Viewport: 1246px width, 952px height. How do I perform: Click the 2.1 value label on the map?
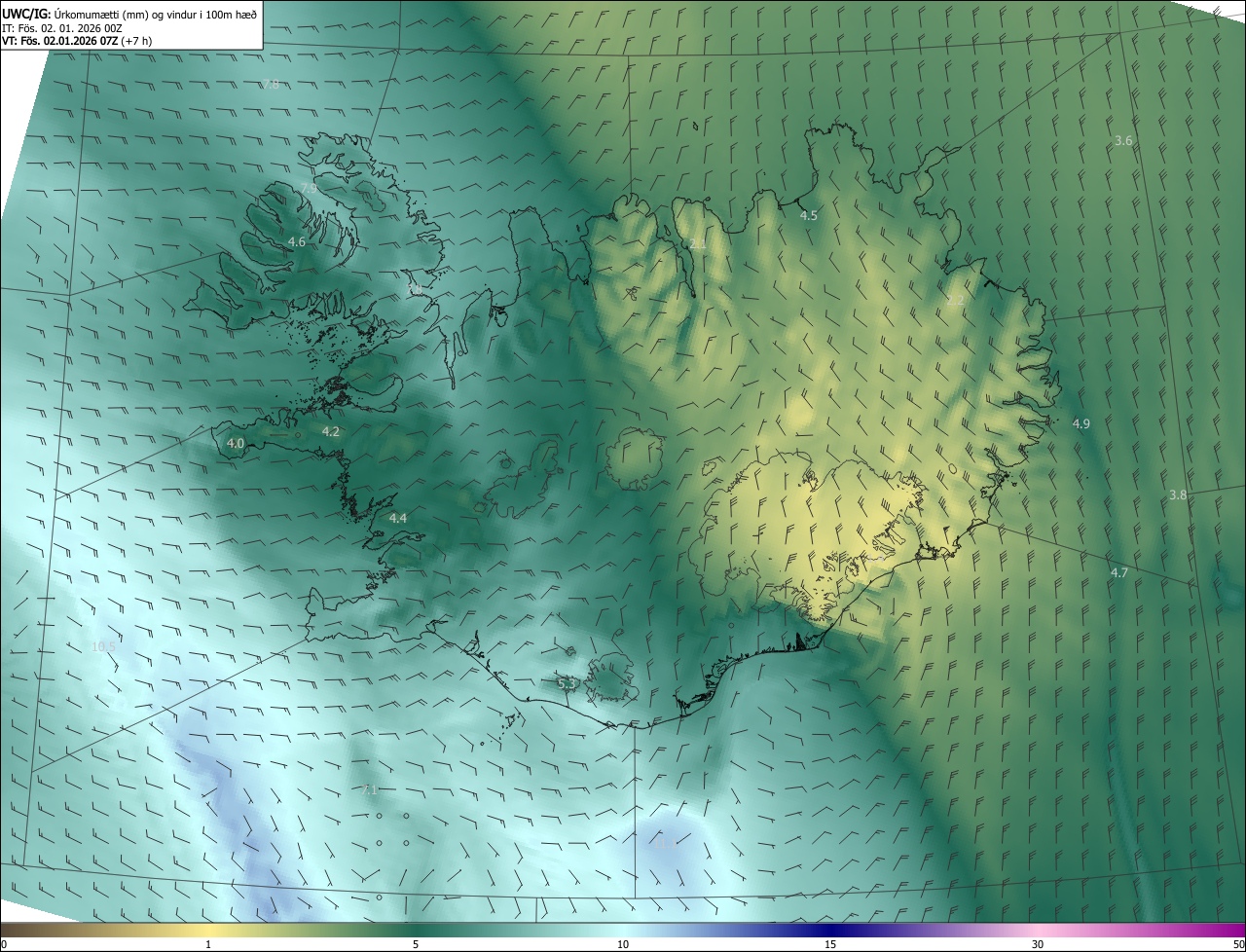tap(698, 243)
